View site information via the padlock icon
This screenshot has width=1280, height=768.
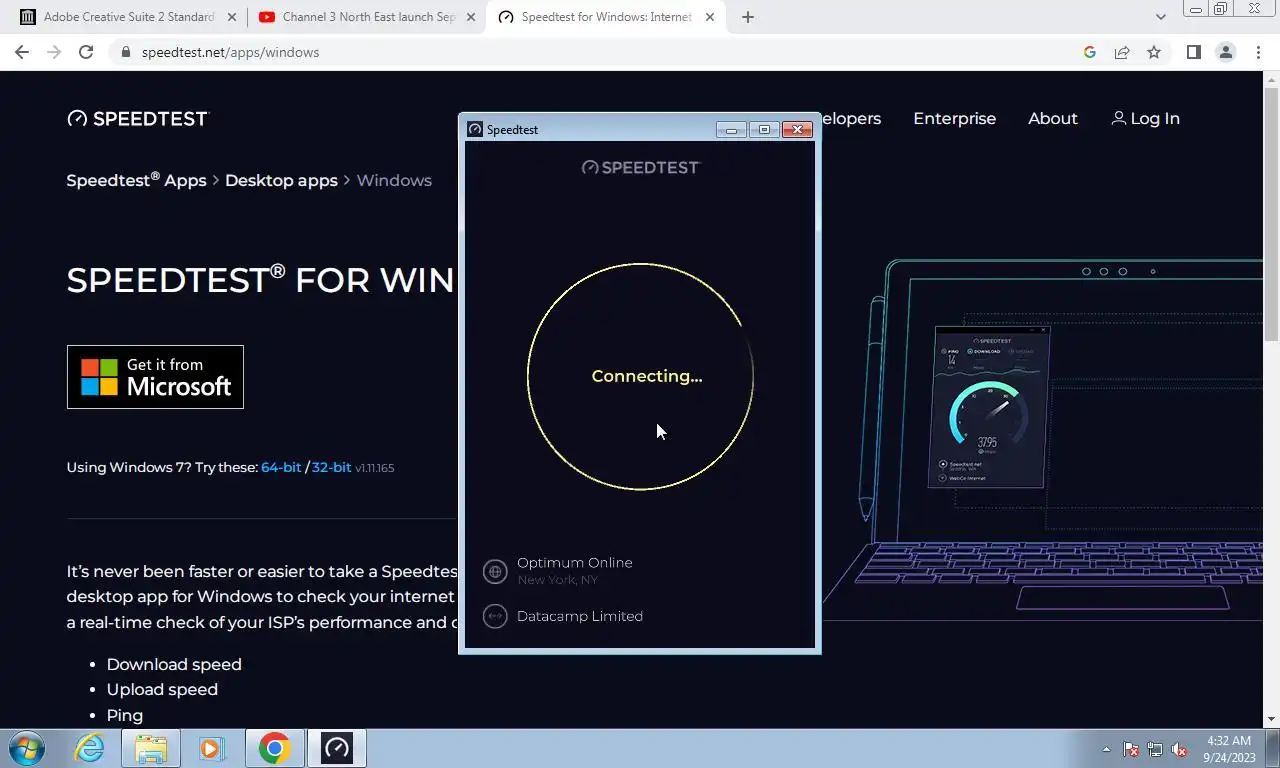pos(126,52)
